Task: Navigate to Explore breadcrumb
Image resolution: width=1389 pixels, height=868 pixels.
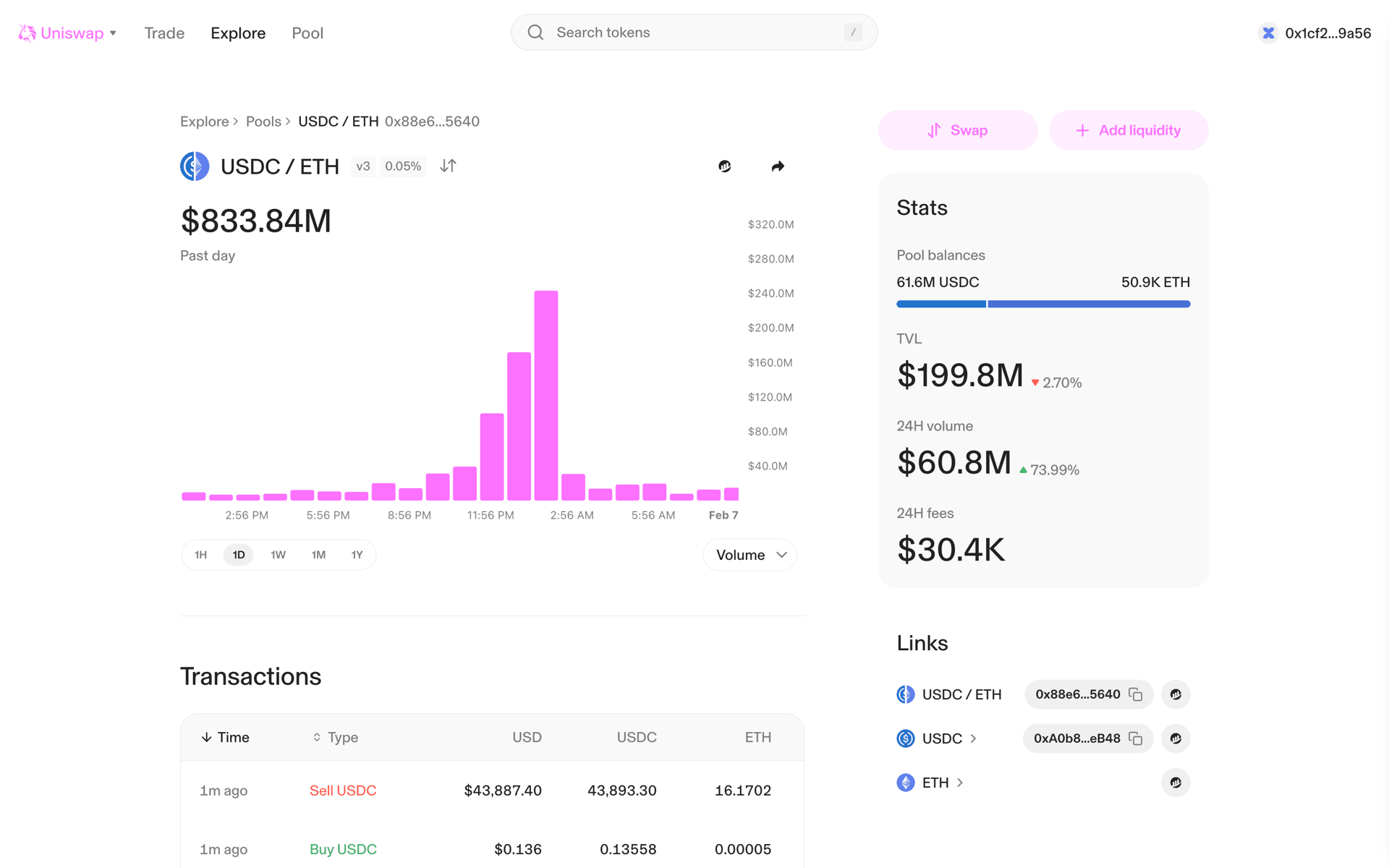Action: click(204, 122)
